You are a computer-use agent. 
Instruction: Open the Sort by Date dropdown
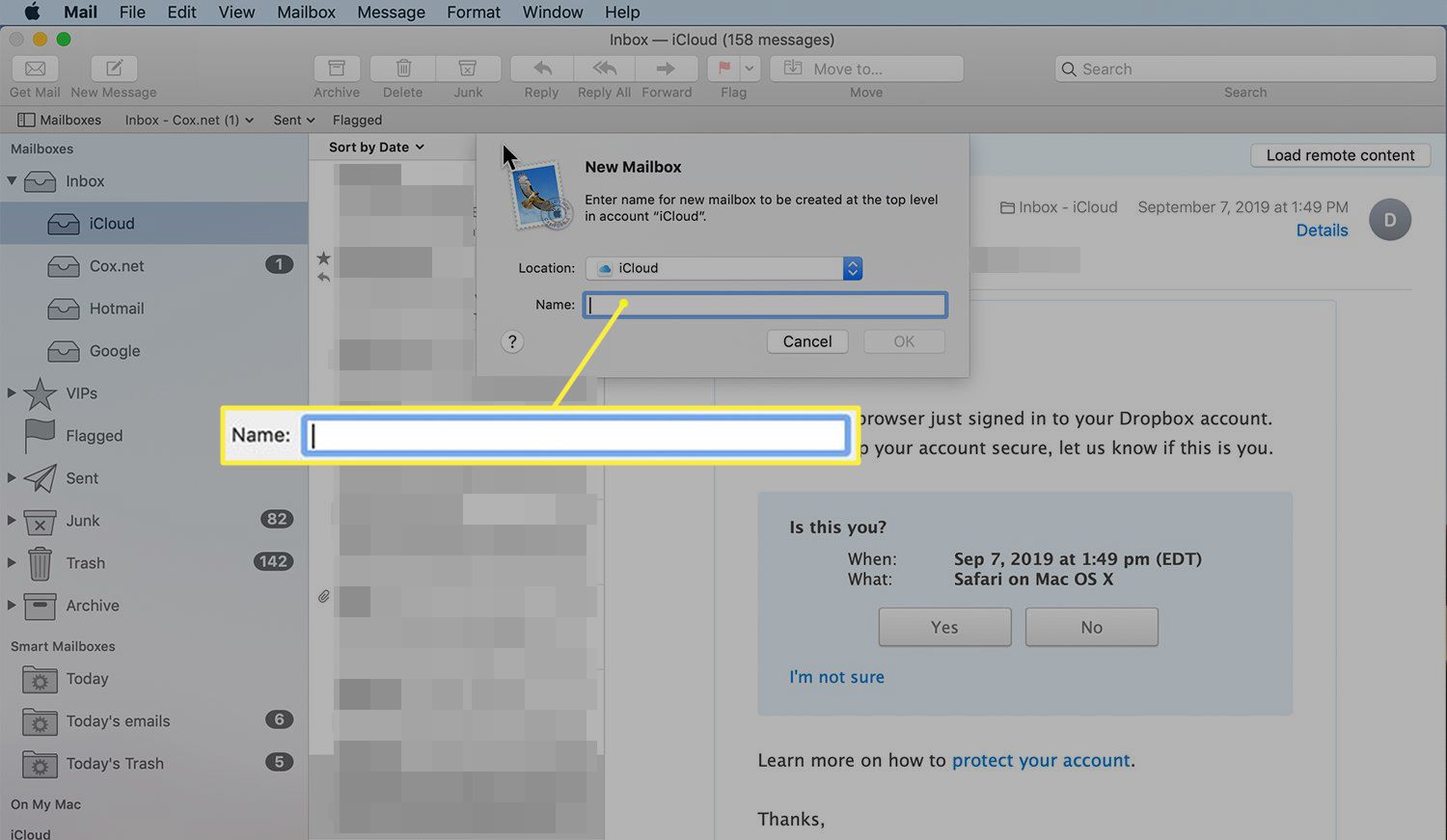376,147
